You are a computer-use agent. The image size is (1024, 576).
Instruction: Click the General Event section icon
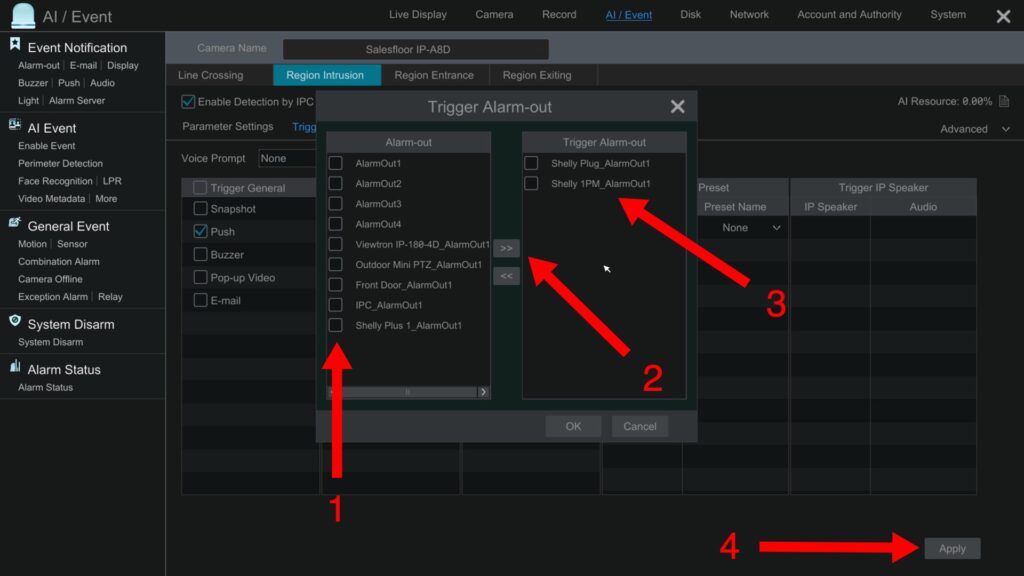[x=14, y=223]
